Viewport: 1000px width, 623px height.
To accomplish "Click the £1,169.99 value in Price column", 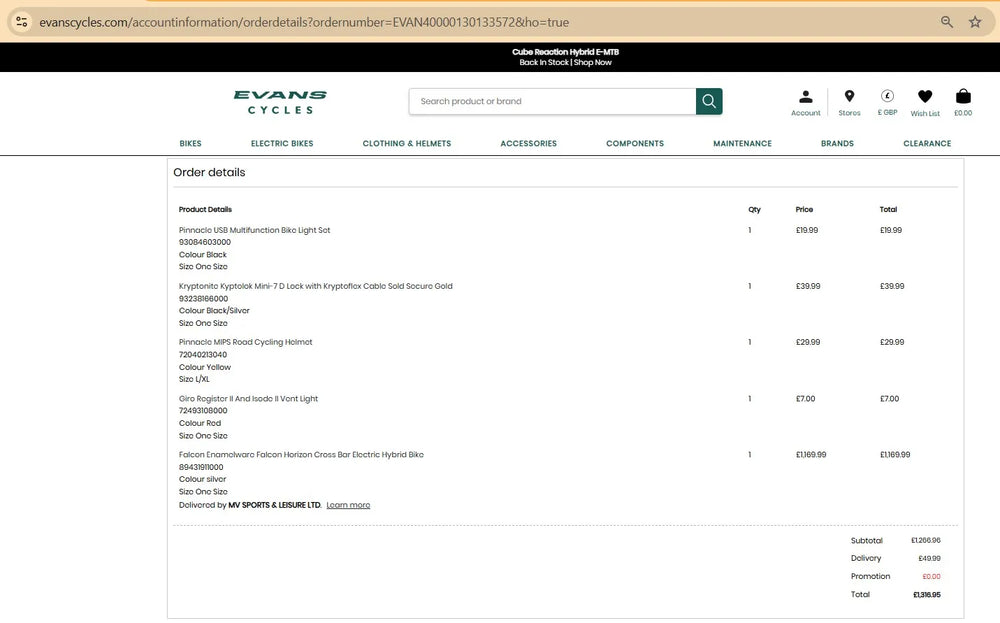I will [811, 455].
